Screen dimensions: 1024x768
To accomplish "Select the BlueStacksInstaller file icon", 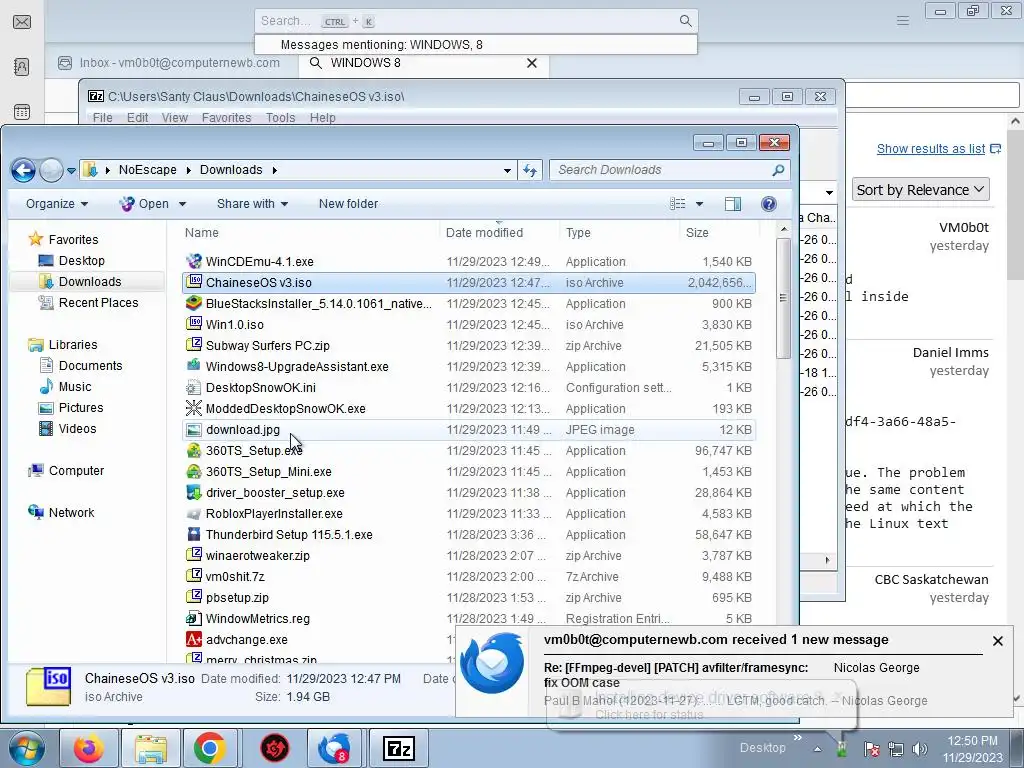I will [194, 303].
